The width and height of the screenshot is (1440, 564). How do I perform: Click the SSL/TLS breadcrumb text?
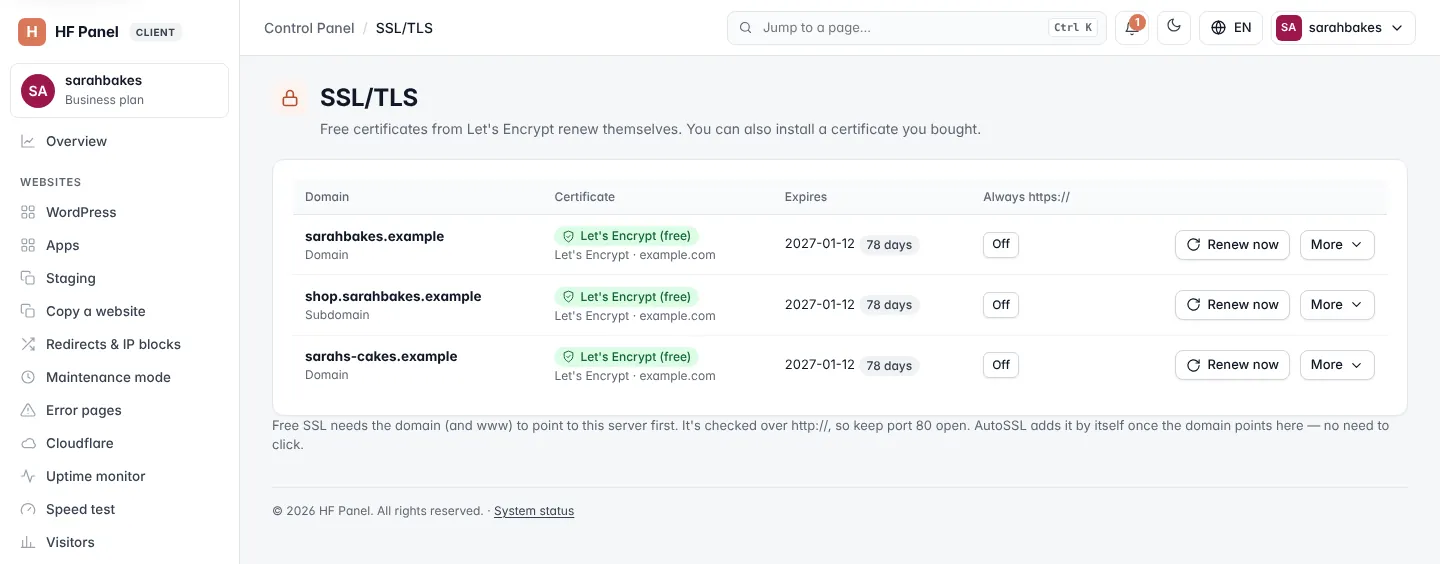[404, 28]
